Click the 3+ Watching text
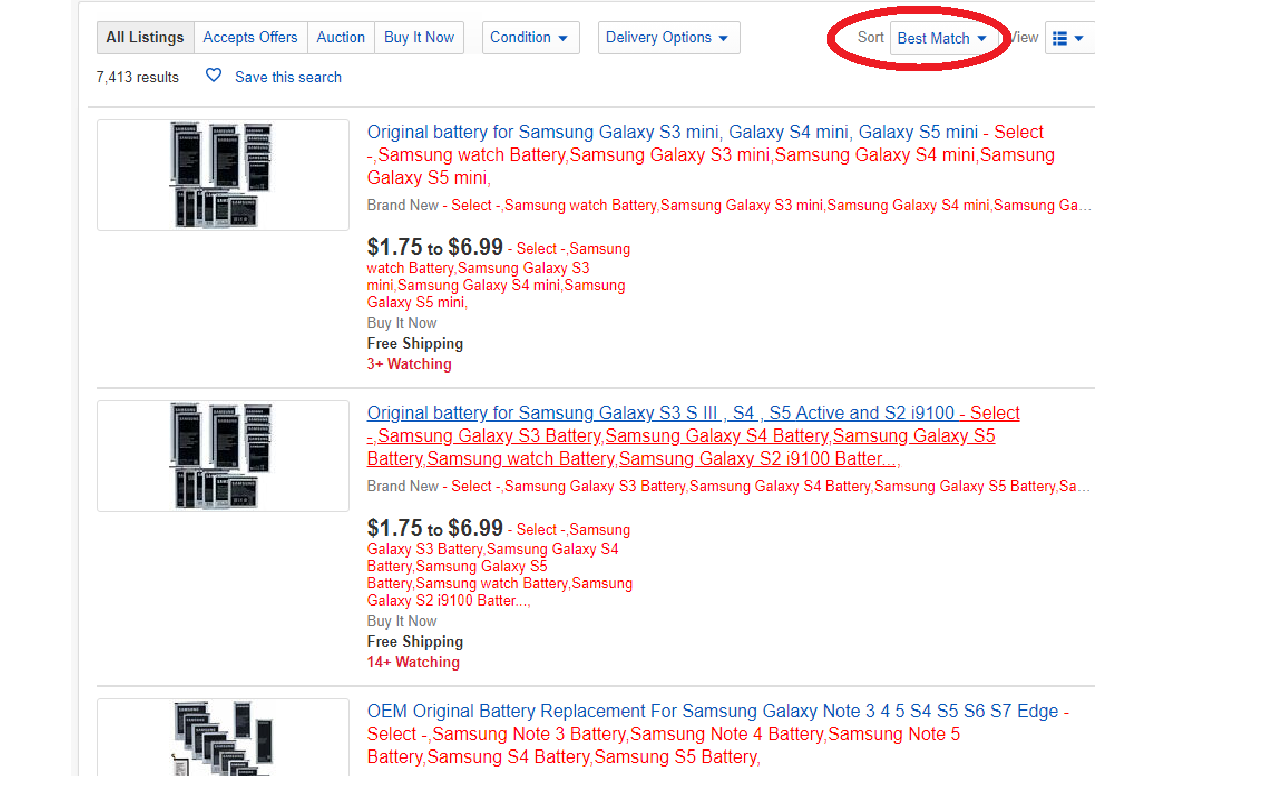The height and width of the screenshot is (800, 1280). coord(409,364)
